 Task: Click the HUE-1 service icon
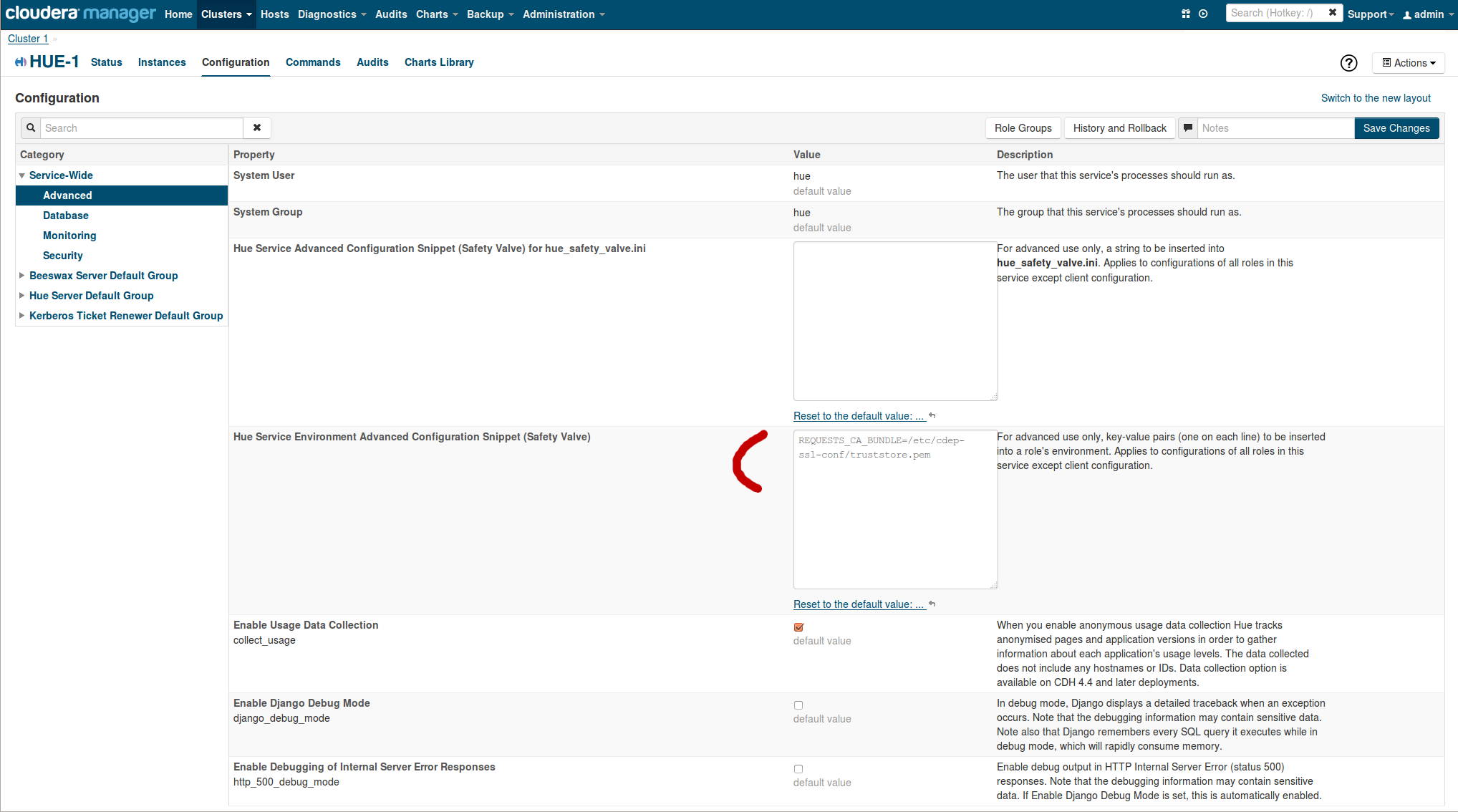click(21, 62)
